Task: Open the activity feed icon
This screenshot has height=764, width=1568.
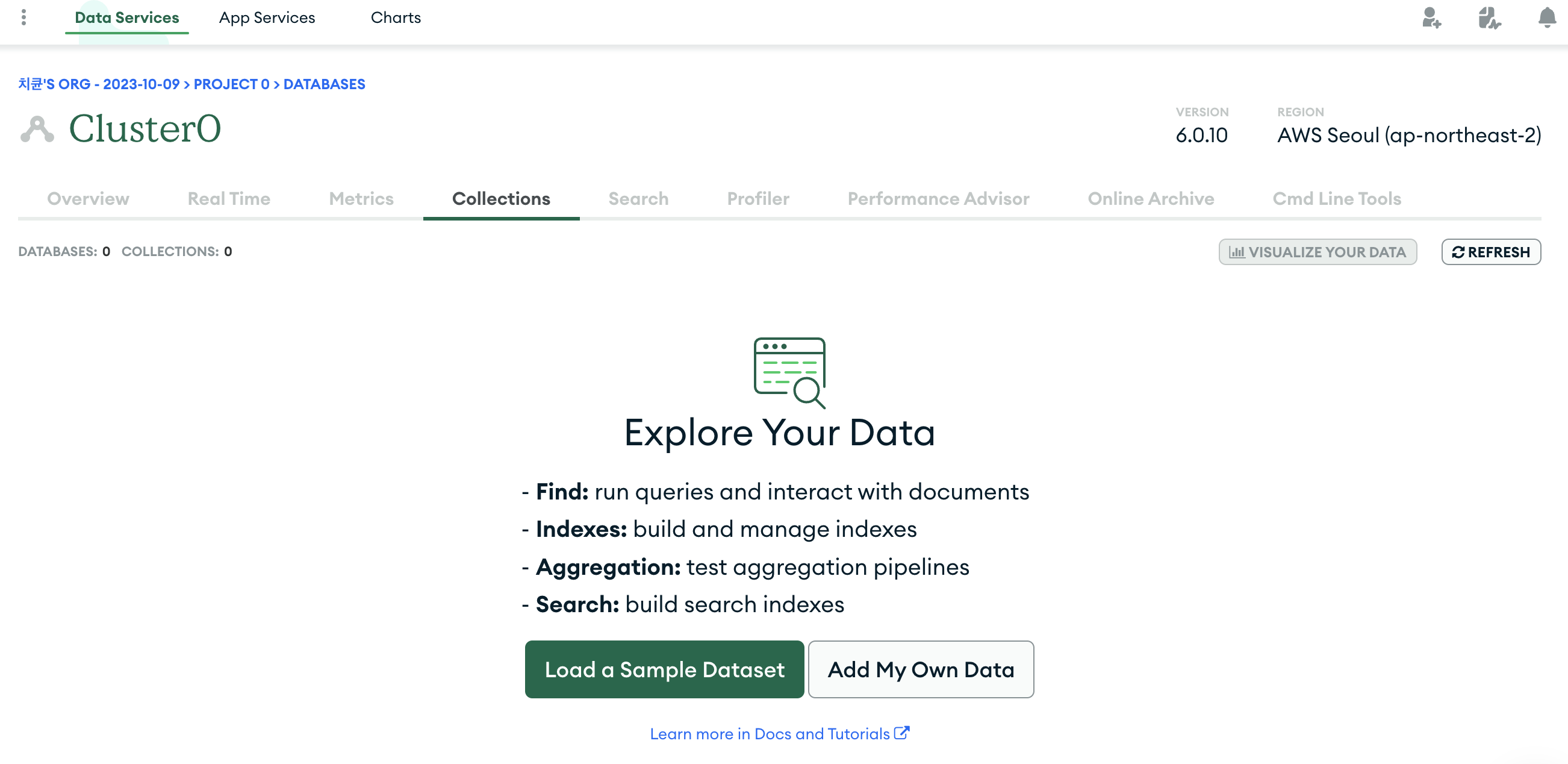Action: point(1489,17)
